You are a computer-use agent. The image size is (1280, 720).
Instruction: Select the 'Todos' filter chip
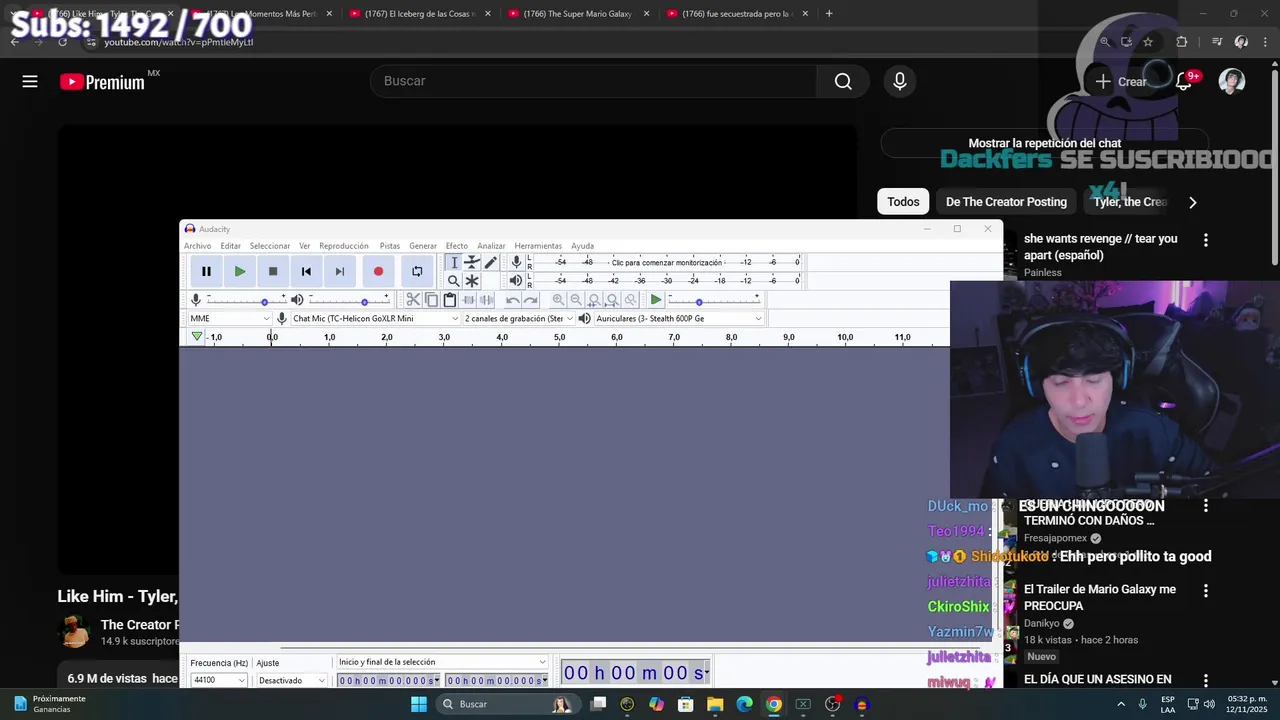point(903,202)
